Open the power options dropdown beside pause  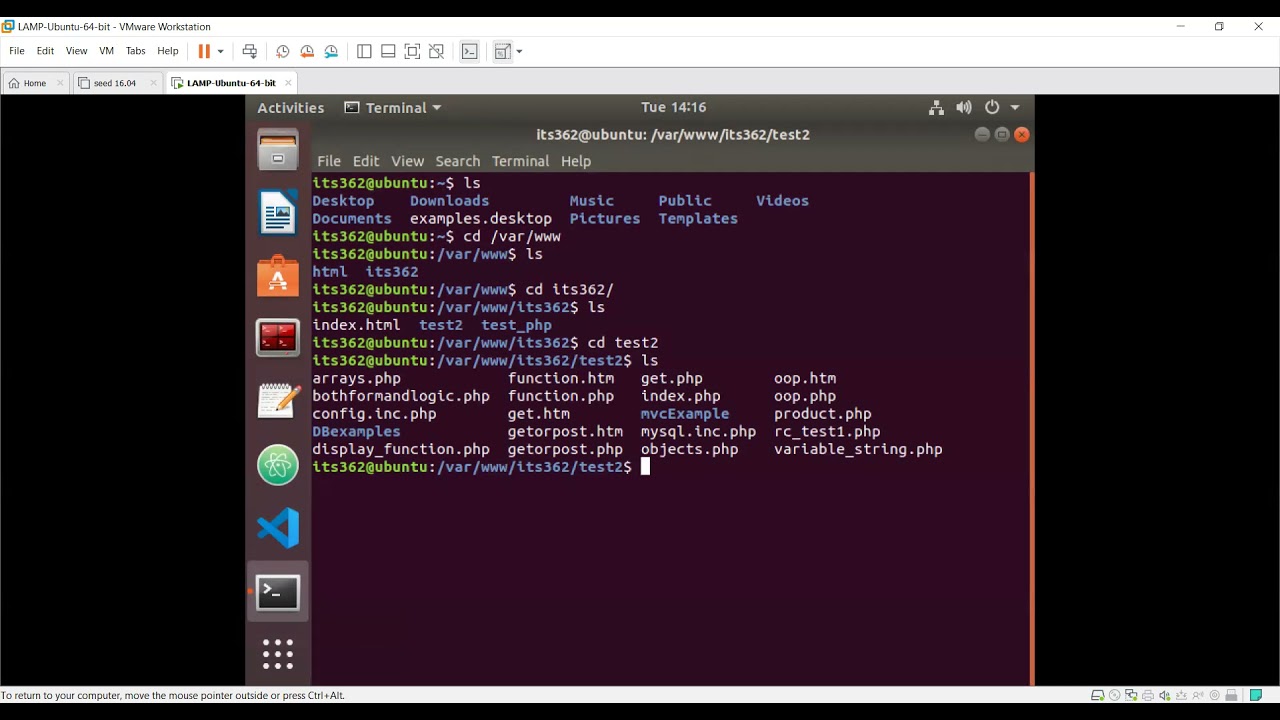tap(221, 51)
